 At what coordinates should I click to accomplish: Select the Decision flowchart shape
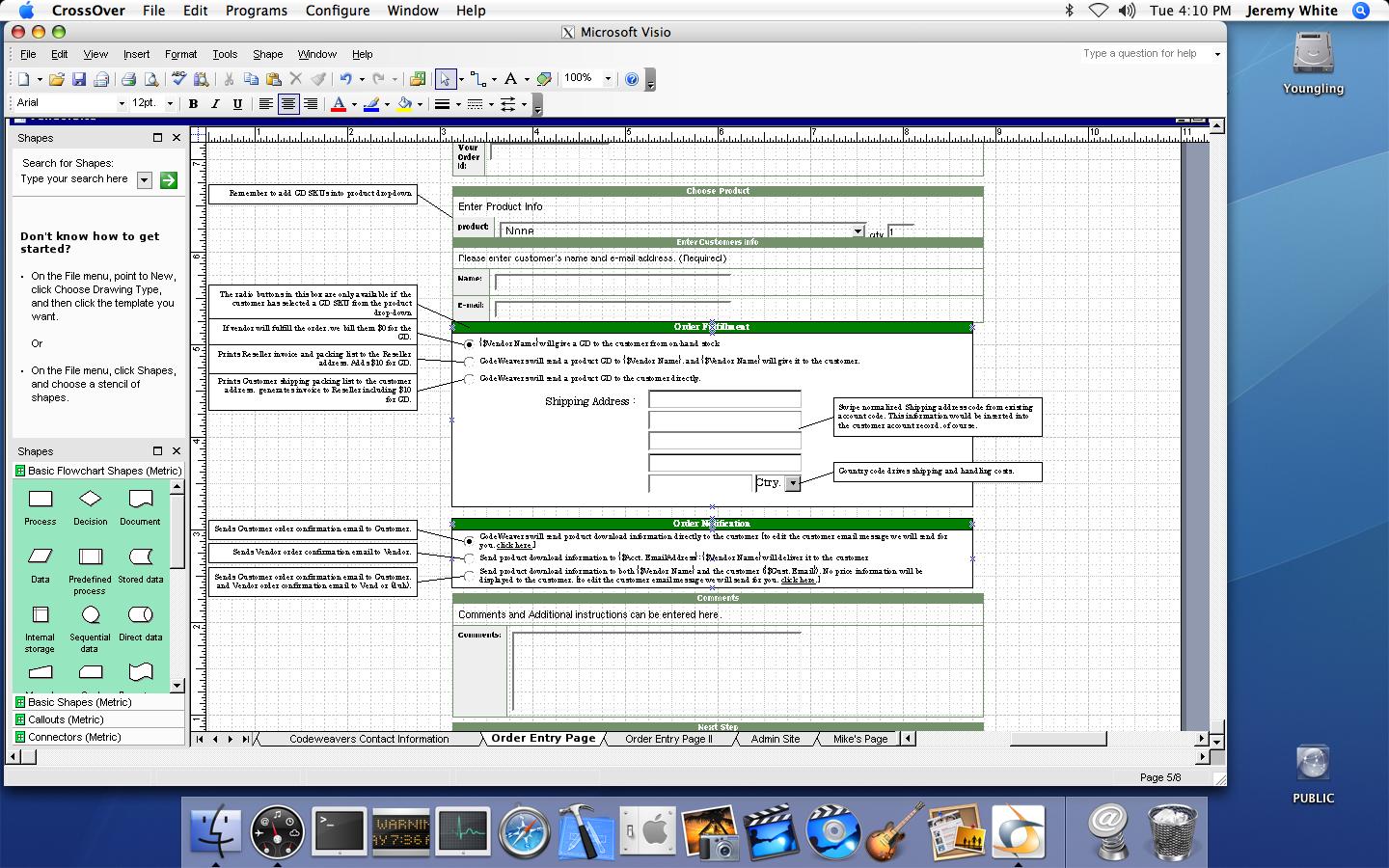[90, 500]
